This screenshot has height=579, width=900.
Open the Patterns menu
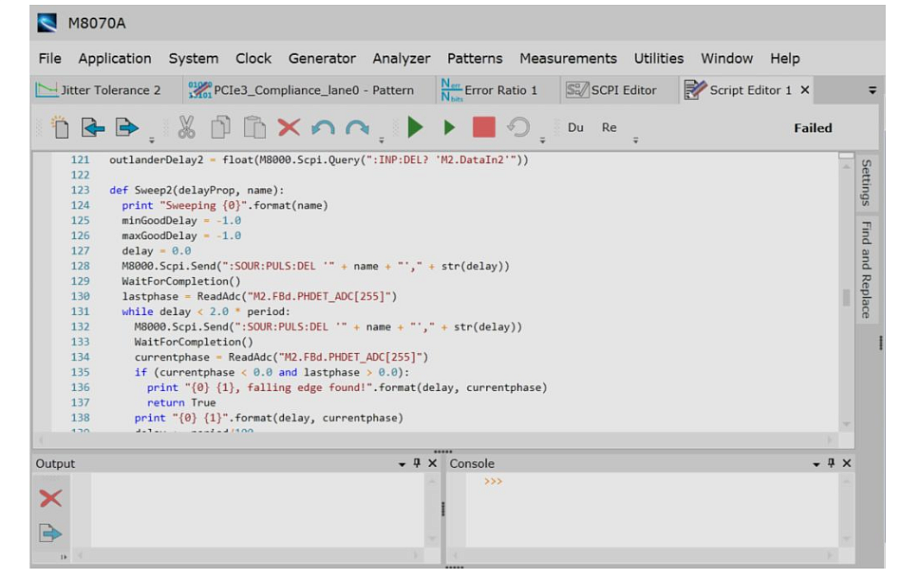tap(475, 59)
